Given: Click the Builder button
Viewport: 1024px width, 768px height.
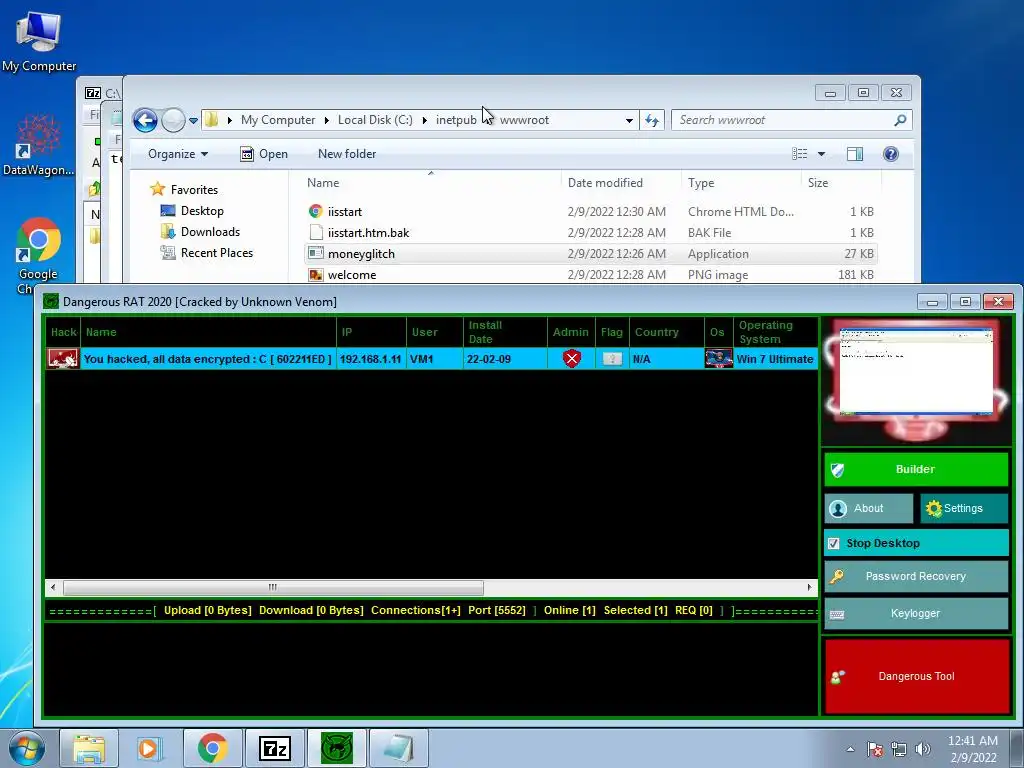Looking at the screenshot, I should click(x=916, y=469).
